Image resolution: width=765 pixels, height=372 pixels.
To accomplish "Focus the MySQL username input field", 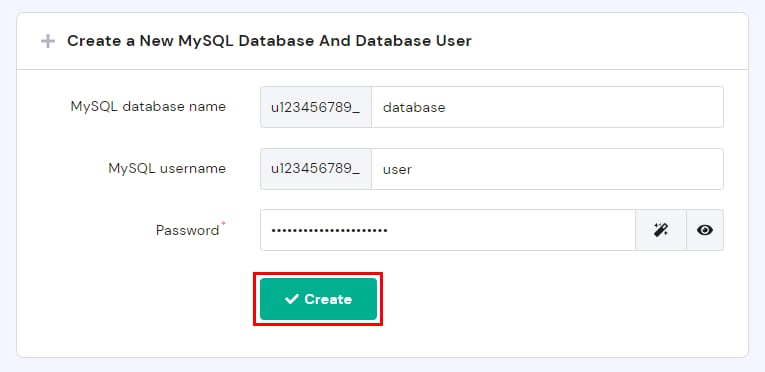I will pyautogui.click(x=547, y=169).
